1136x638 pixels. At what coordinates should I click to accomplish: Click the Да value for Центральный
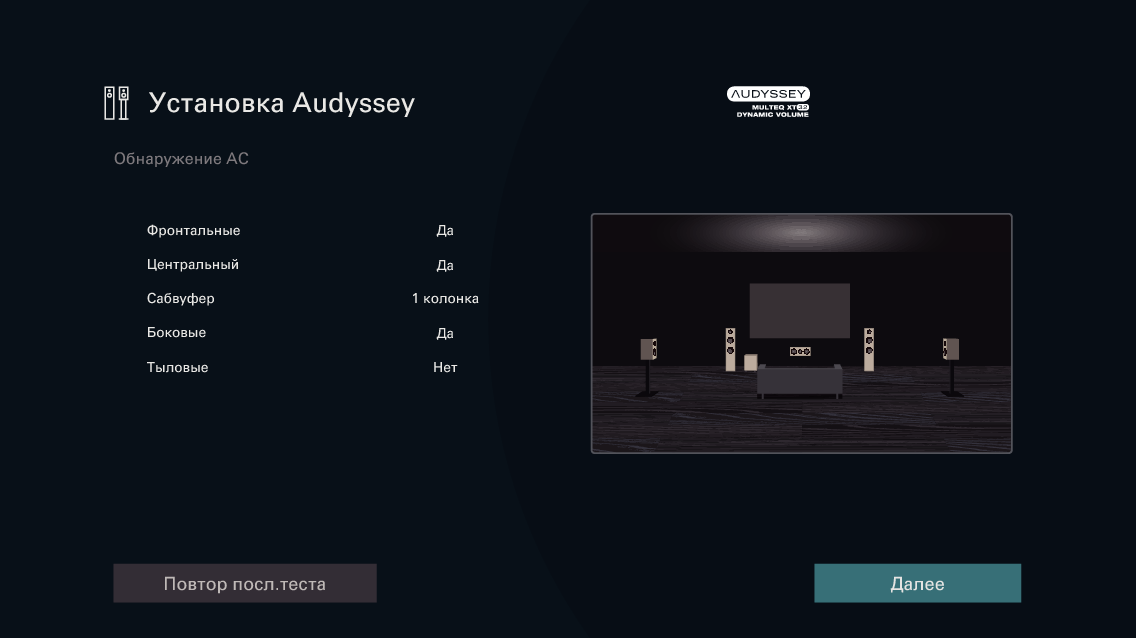(445, 265)
